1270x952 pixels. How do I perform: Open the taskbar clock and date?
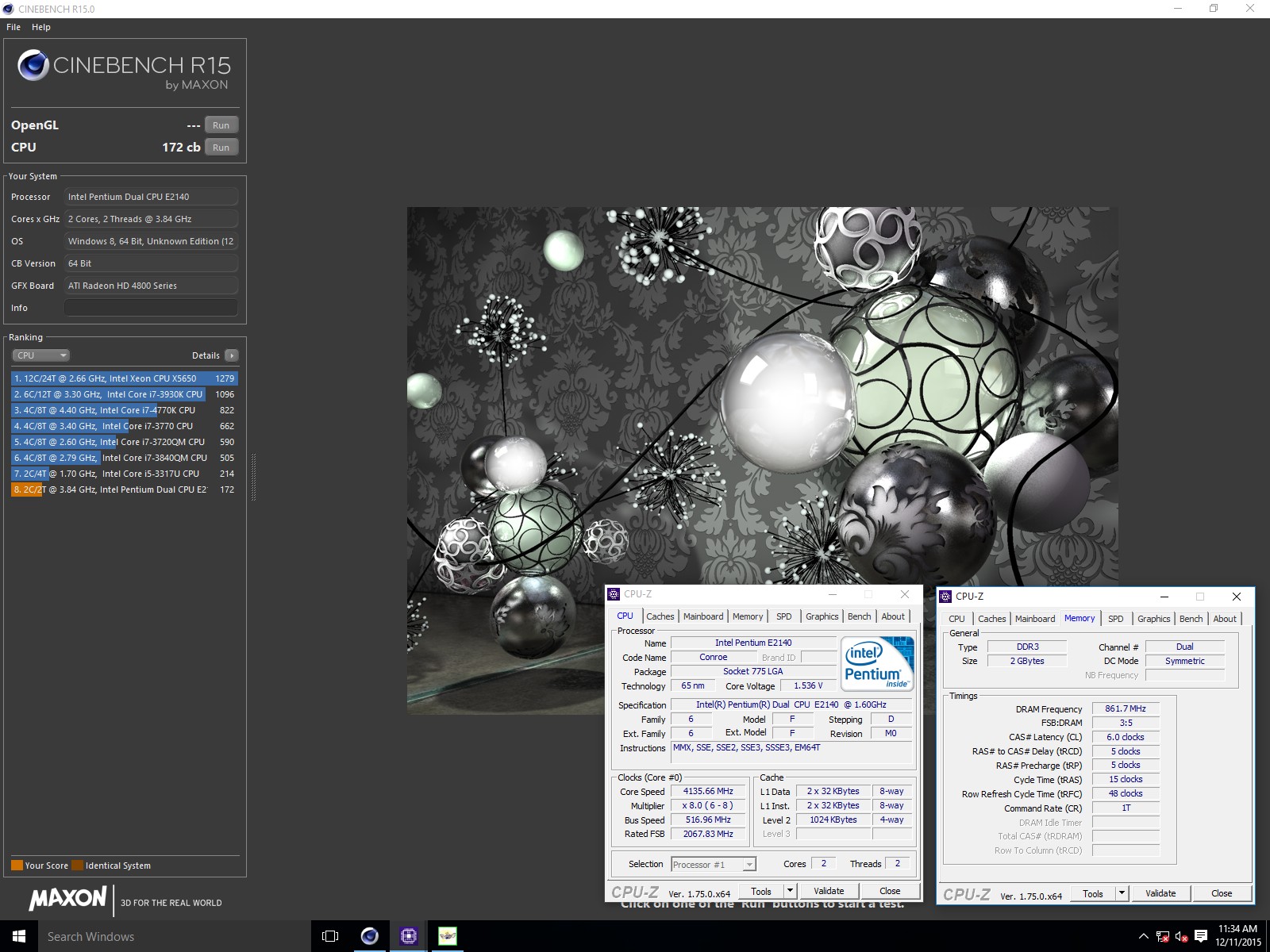pyautogui.click(x=1238, y=936)
